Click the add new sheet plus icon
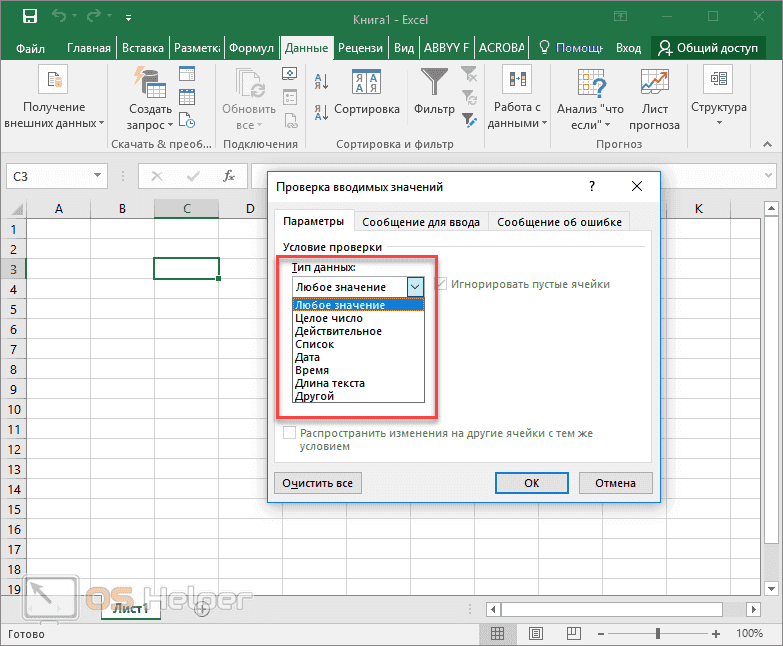783x646 pixels. tap(202, 608)
